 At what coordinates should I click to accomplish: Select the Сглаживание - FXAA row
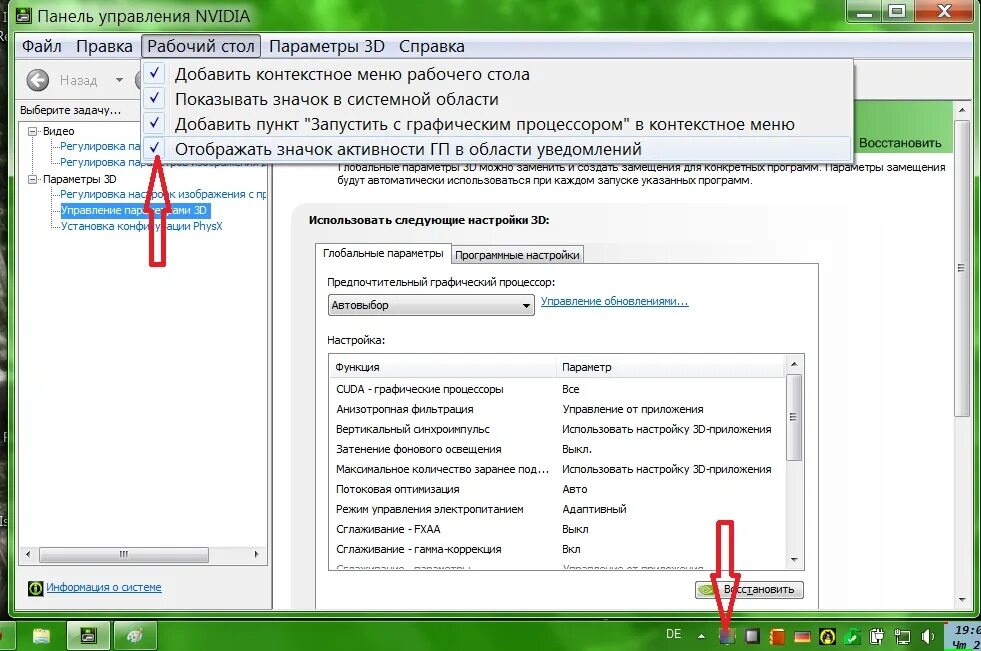[557, 529]
